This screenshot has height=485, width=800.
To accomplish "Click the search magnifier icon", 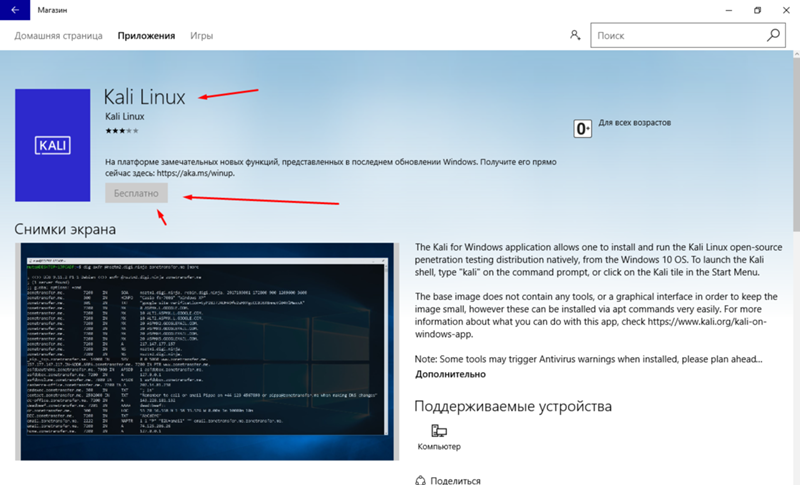I will click(773, 35).
